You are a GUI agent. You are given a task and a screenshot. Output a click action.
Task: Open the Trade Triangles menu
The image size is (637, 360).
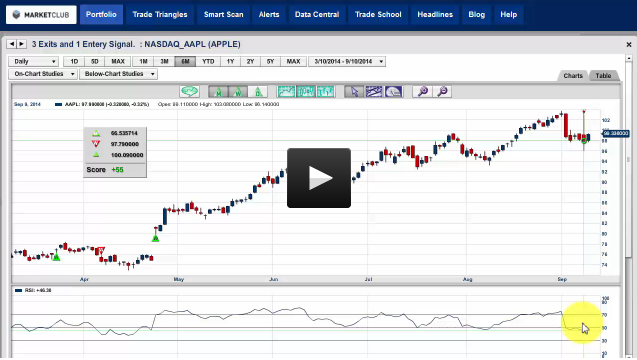click(x=160, y=15)
